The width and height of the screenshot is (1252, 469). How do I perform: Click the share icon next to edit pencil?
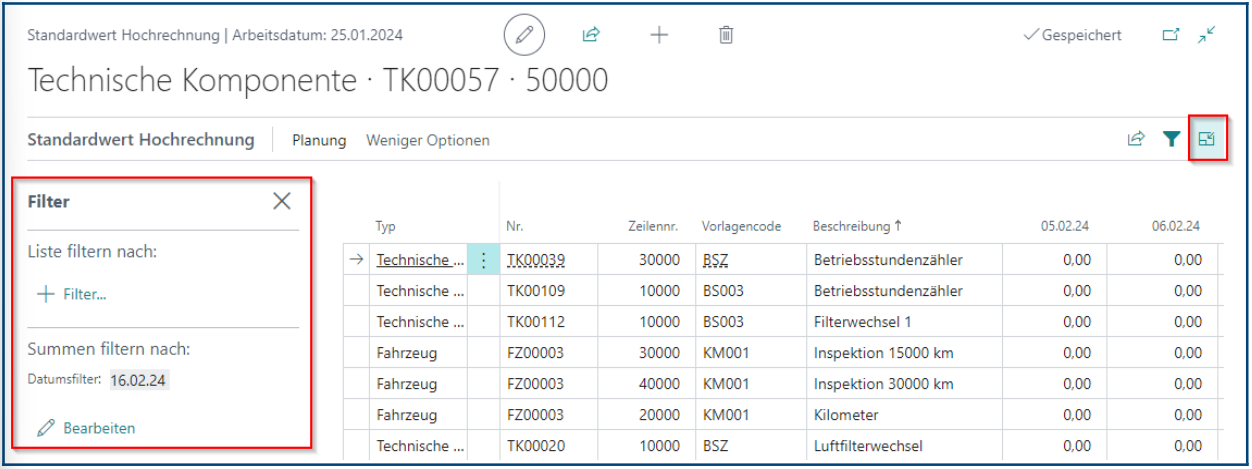pyautogui.click(x=591, y=35)
